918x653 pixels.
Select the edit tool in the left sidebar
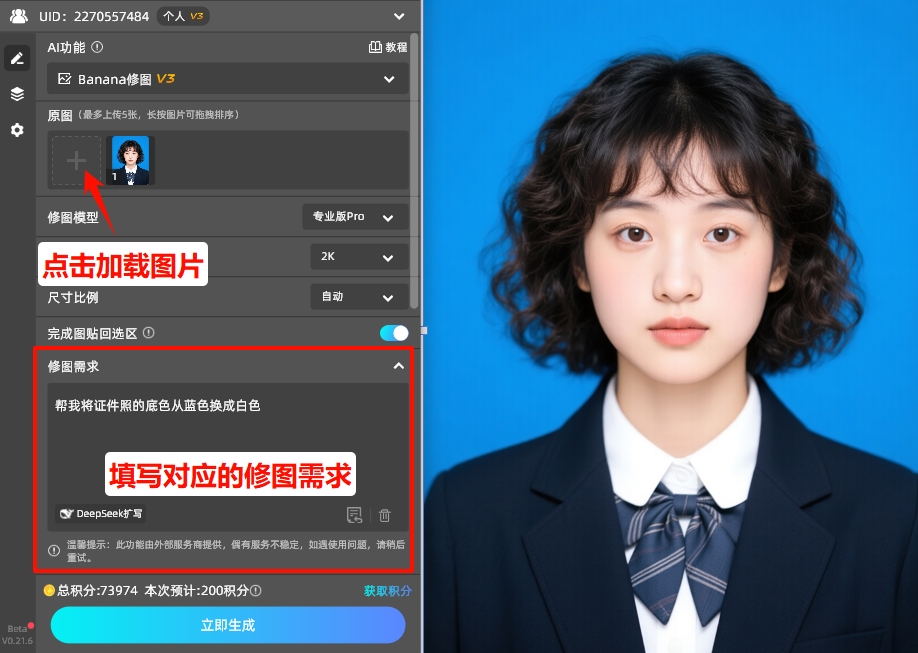[x=16, y=57]
